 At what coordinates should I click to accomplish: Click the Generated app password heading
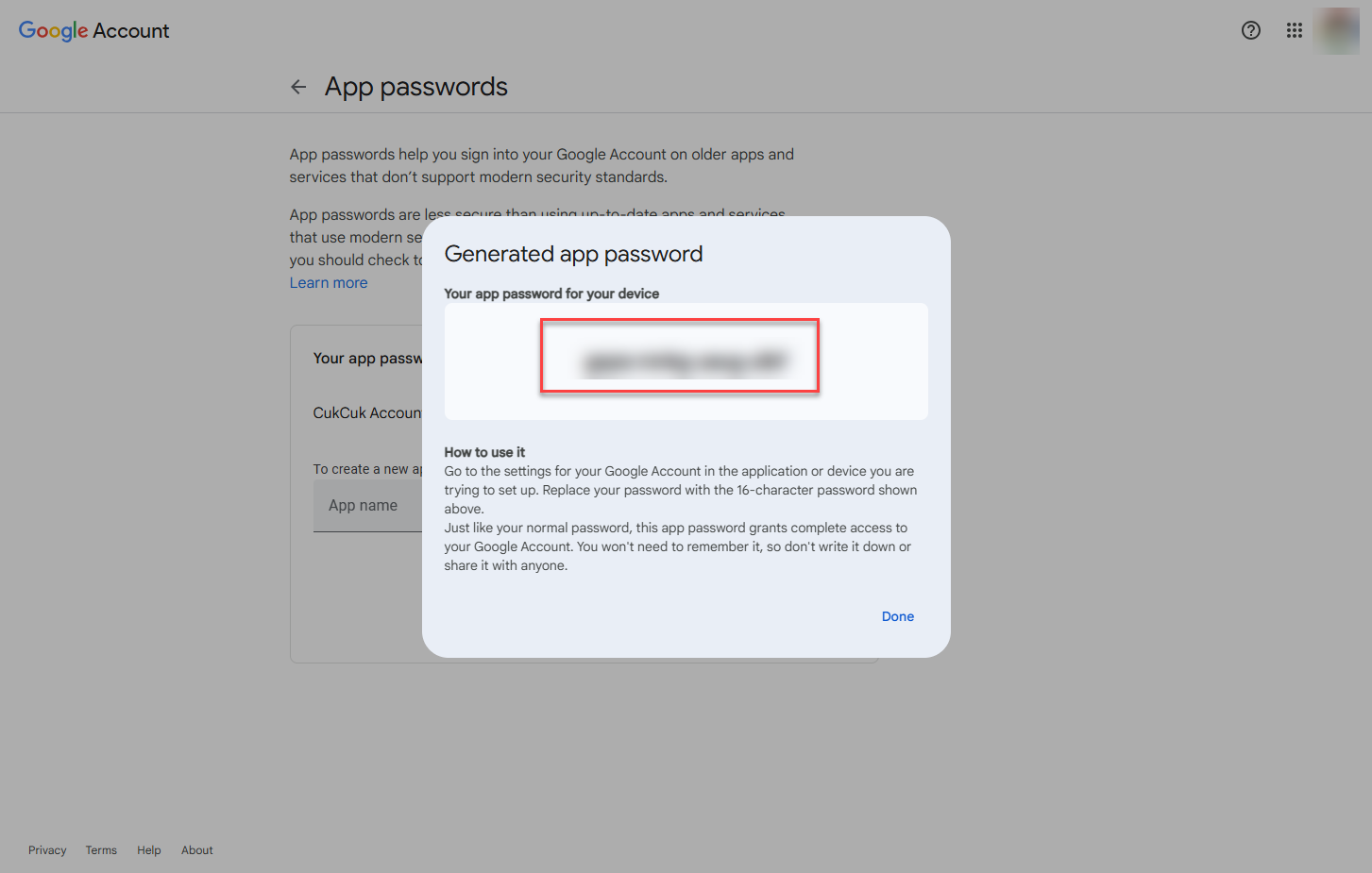point(574,254)
